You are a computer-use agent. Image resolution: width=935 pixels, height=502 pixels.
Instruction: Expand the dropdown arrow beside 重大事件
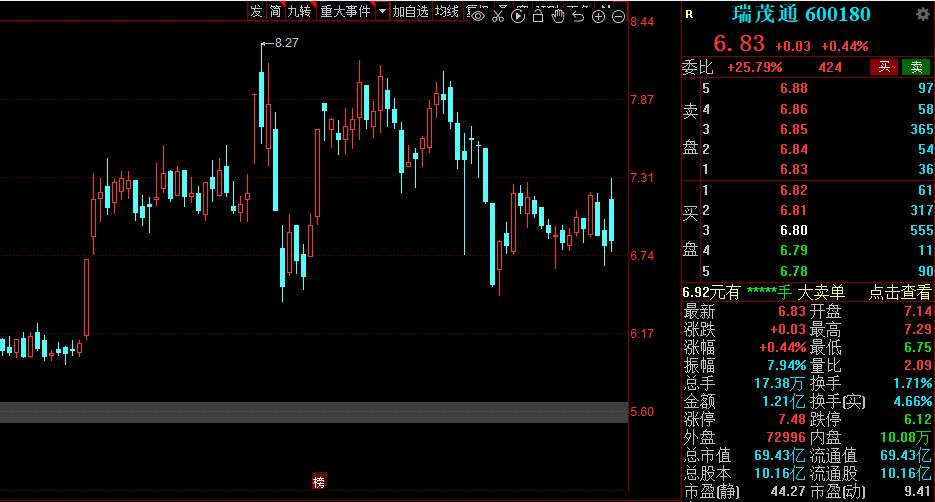pos(382,11)
